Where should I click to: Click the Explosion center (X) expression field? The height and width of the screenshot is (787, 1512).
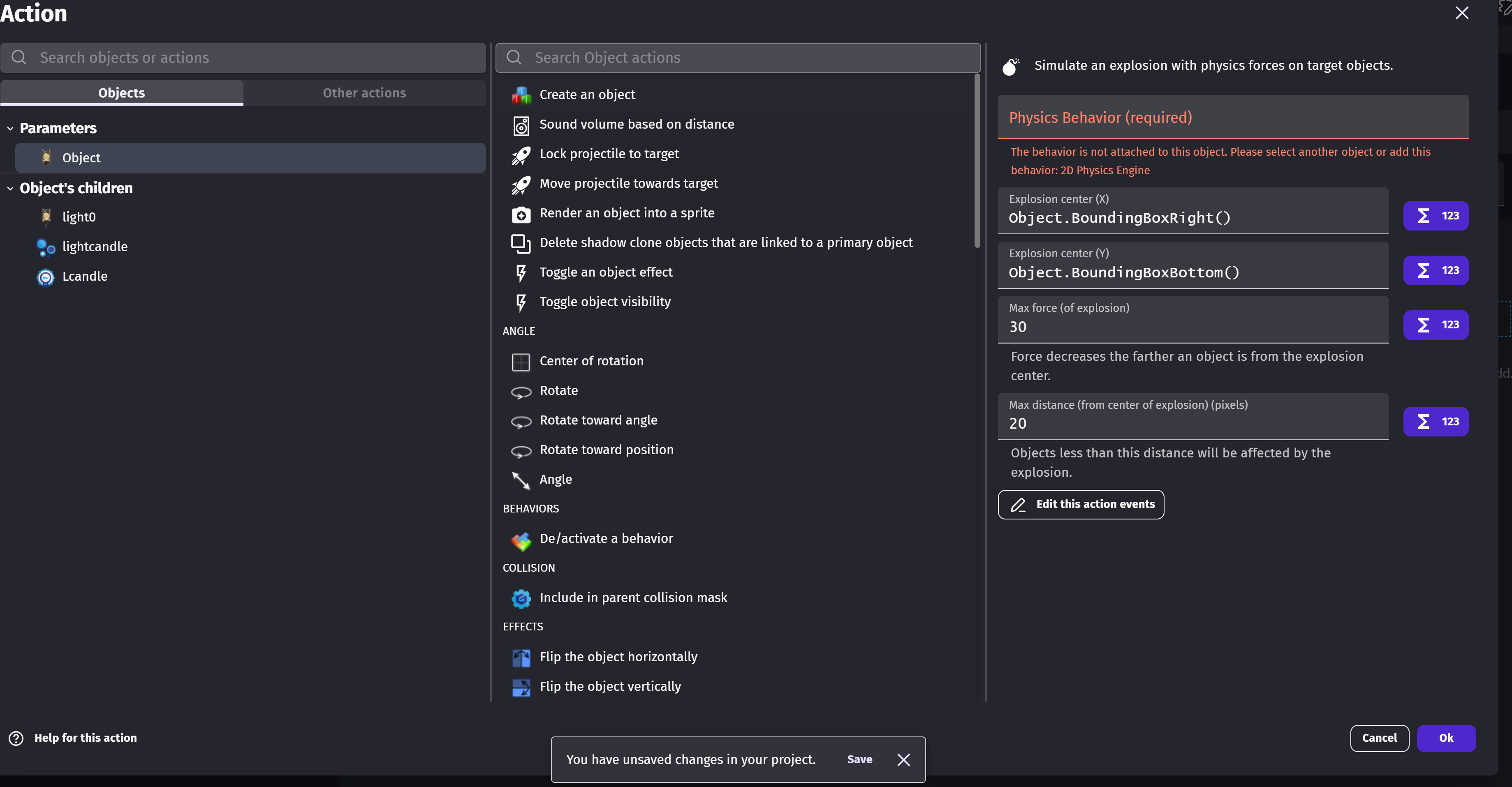point(1192,210)
